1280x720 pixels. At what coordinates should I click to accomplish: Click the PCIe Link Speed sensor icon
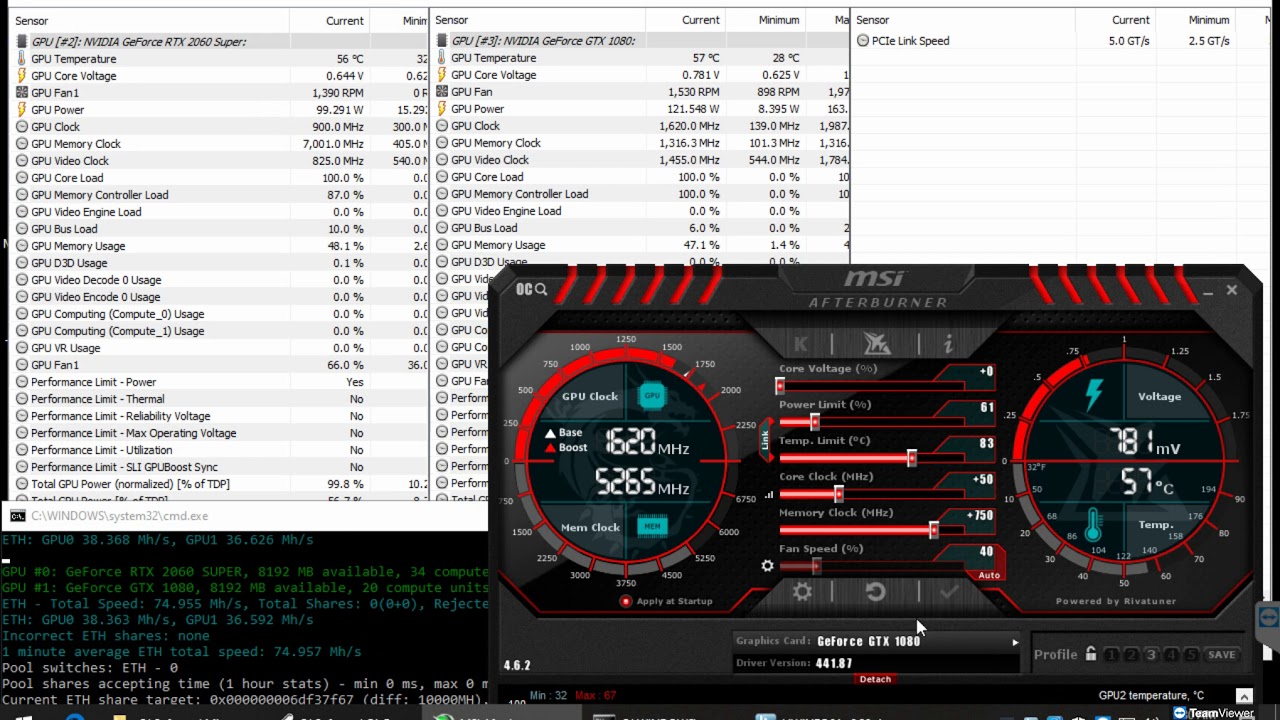pos(863,41)
